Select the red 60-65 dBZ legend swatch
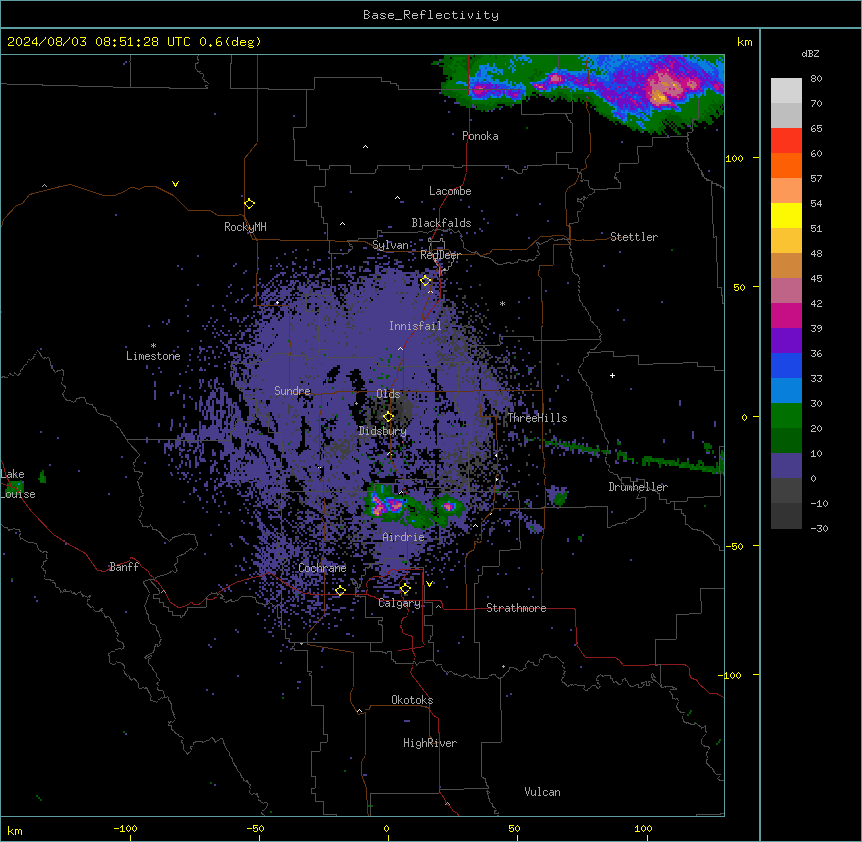862x842 pixels. click(786, 141)
